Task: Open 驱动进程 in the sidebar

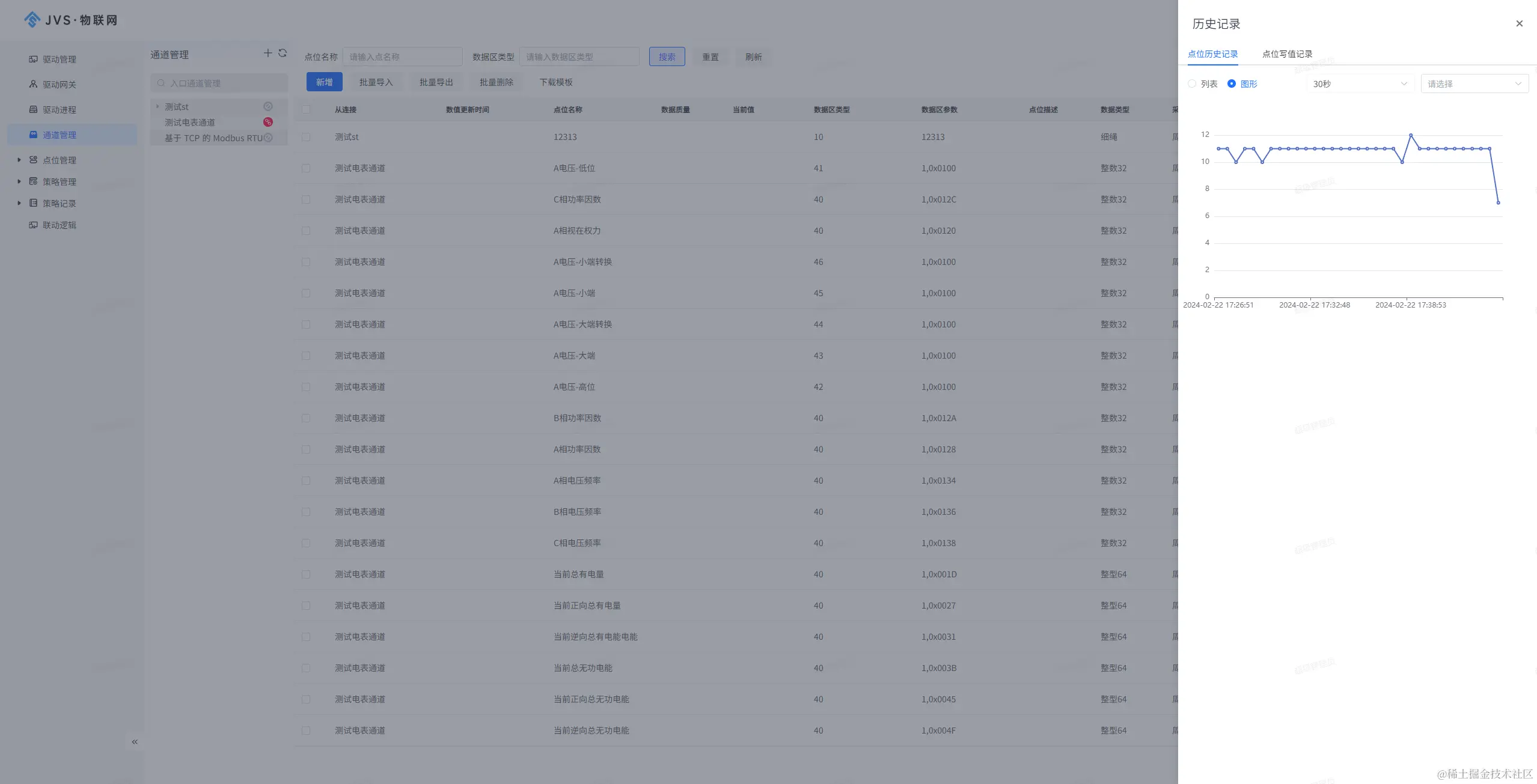Action: tap(59, 109)
